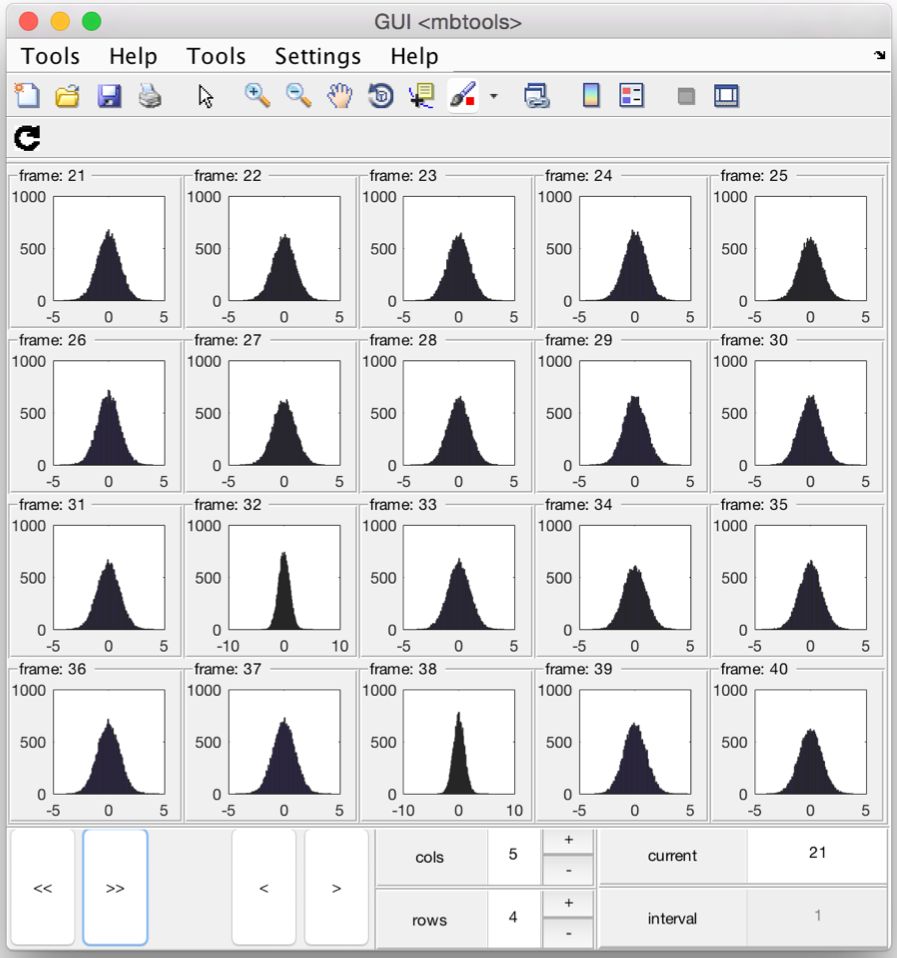The image size is (897, 958).
Task: Open the Settings menu
Action: pos(318,56)
